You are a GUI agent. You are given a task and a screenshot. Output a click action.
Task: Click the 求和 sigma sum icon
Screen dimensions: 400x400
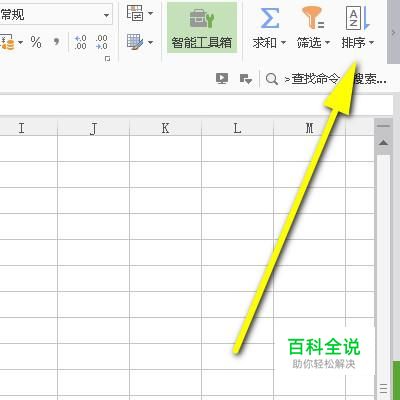tap(269, 18)
